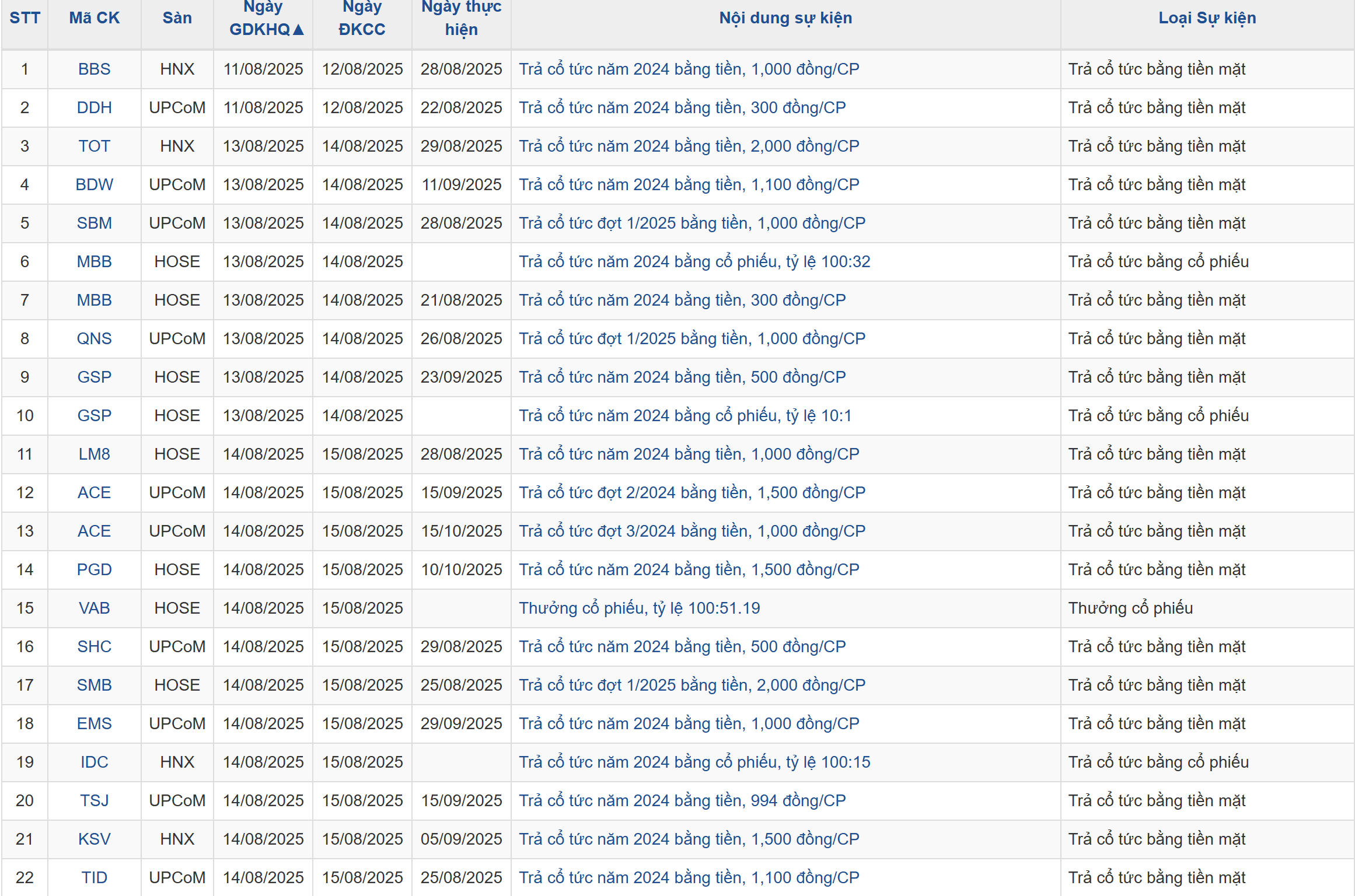Image resolution: width=1355 pixels, height=896 pixels.
Task: Open ACE đợt 3/2024 dividend event
Action: (x=692, y=531)
